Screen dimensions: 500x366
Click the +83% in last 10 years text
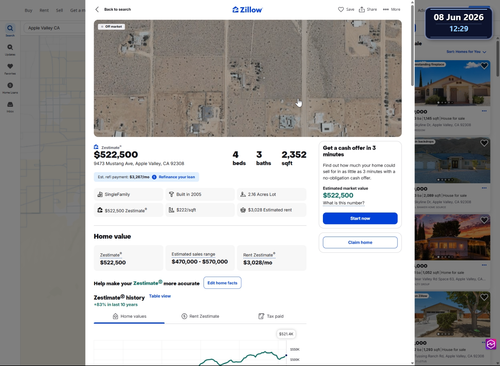(116, 304)
